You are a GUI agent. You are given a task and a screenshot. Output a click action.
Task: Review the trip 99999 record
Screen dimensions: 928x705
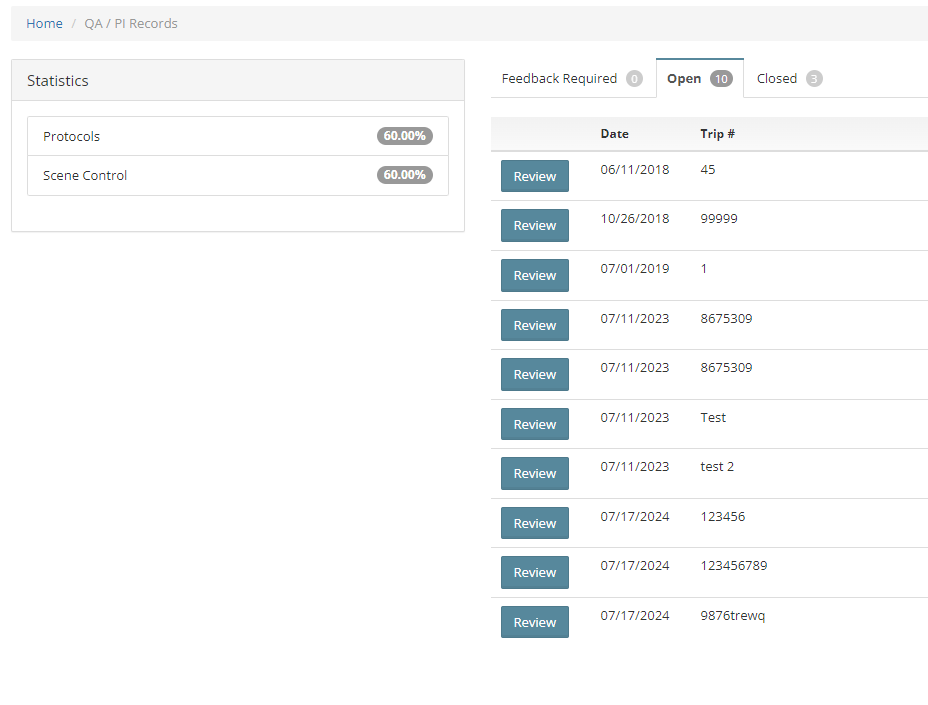click(x=534, y=226)
